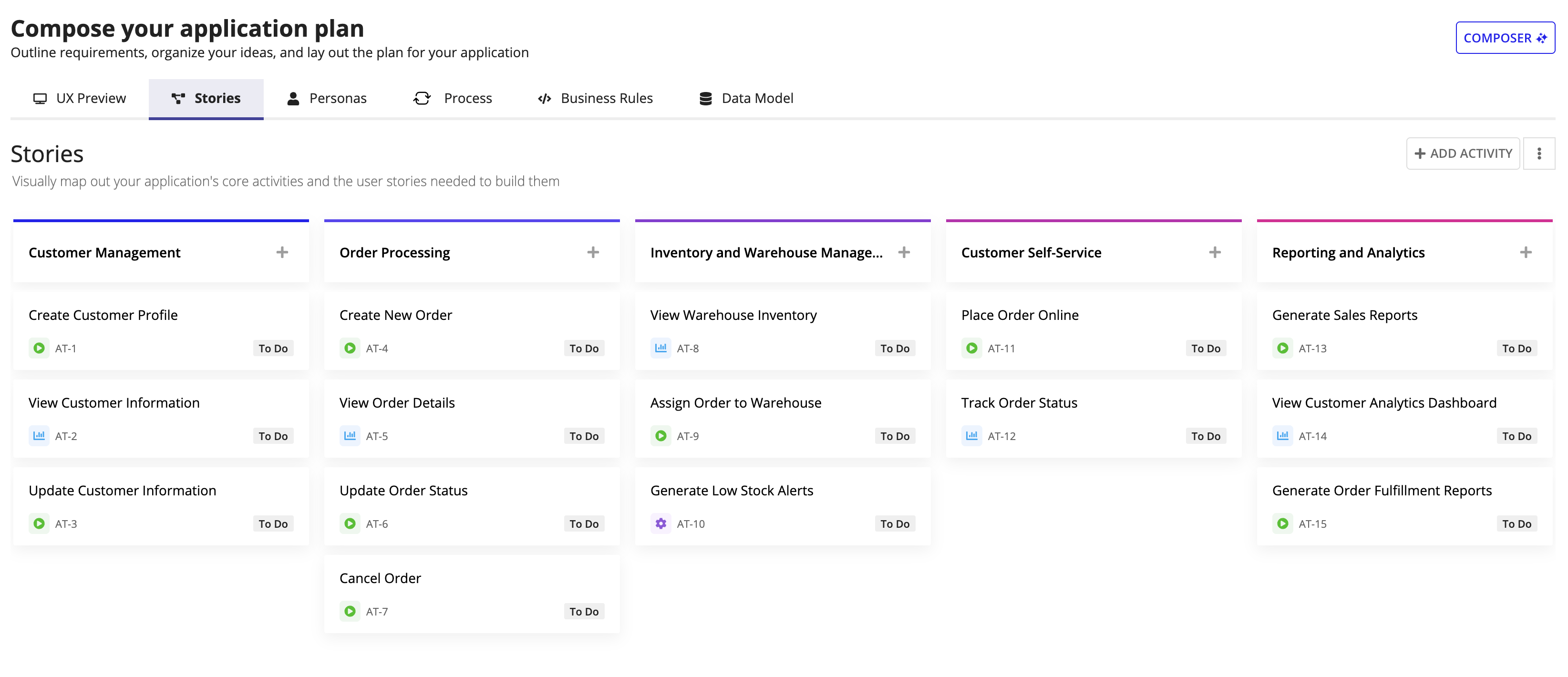
Task: Click the green play icon beside AT-6
Action: (350, 523)
